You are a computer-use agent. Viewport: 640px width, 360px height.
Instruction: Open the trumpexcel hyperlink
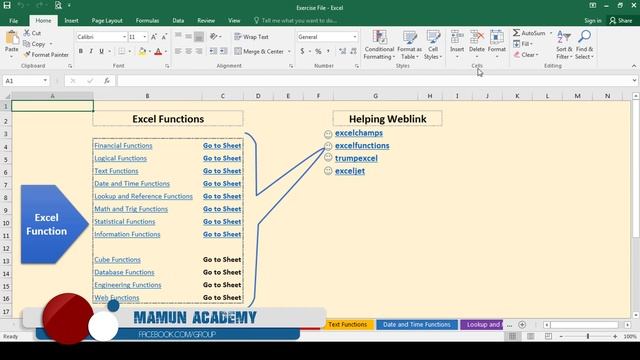[356, 158]
